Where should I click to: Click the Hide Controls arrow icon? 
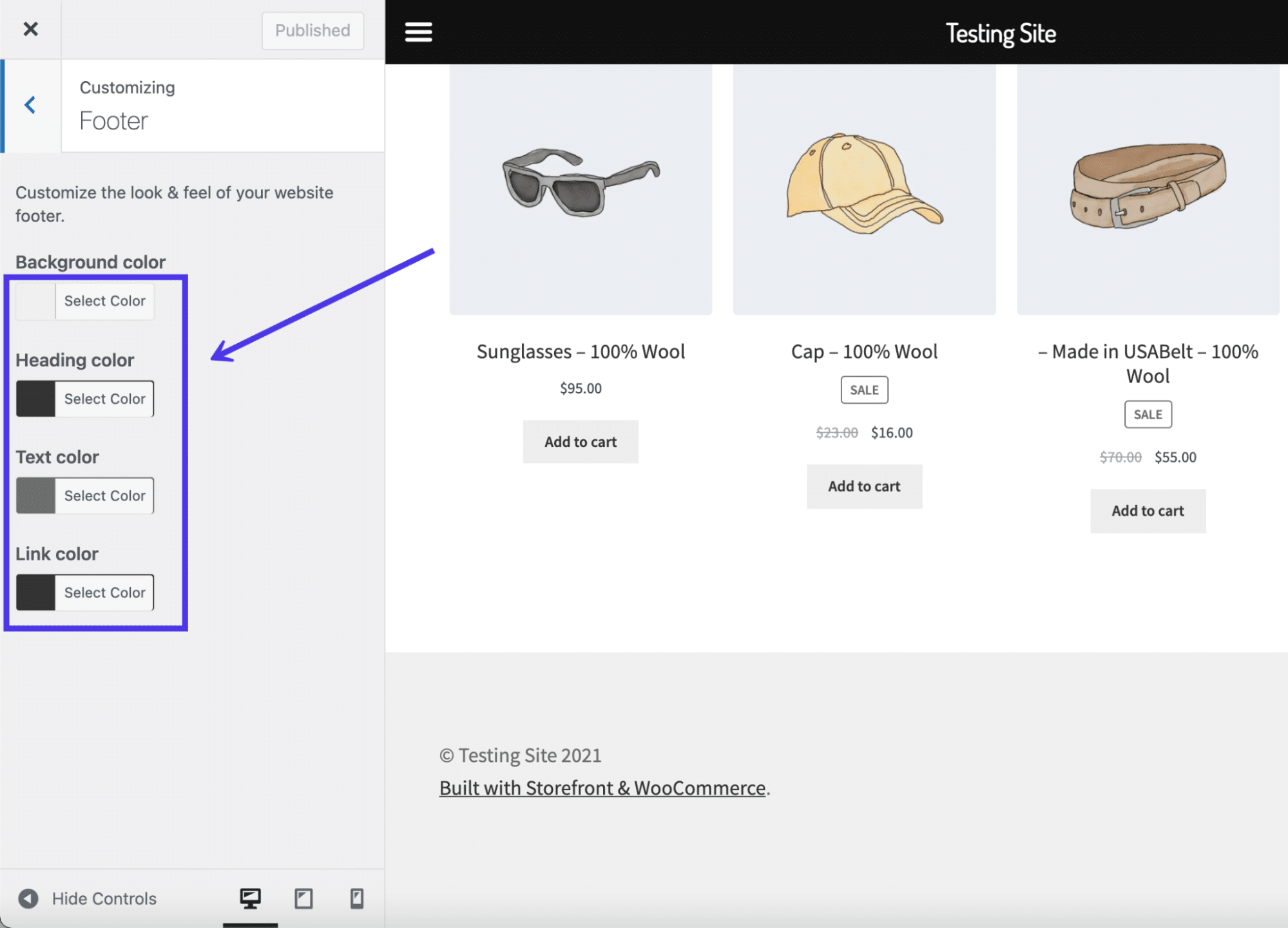point(26,897)
